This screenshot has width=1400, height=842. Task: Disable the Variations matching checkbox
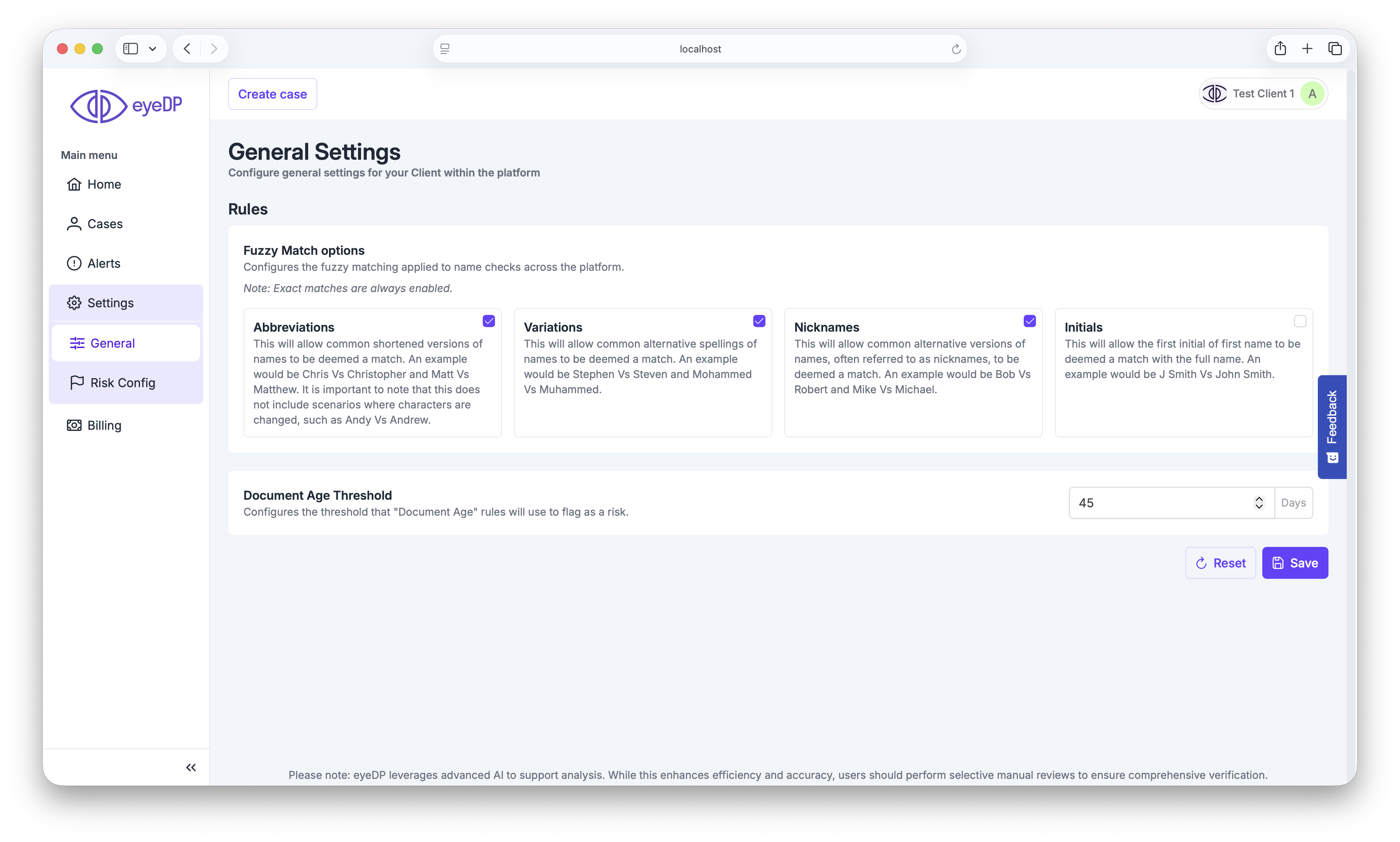(759, 321)
